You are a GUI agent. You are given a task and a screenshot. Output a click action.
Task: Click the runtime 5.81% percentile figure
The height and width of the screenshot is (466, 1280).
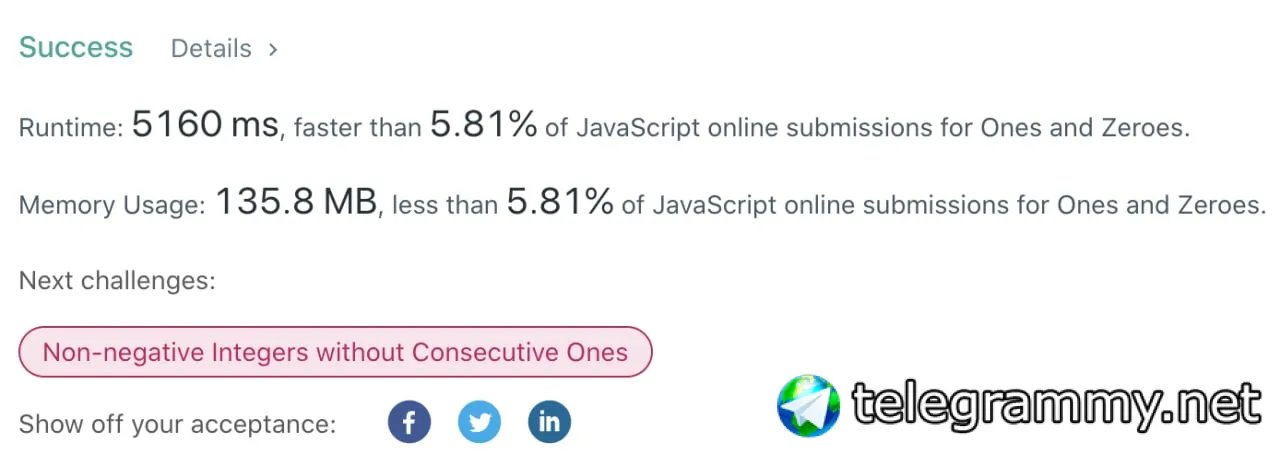point(483,124)
